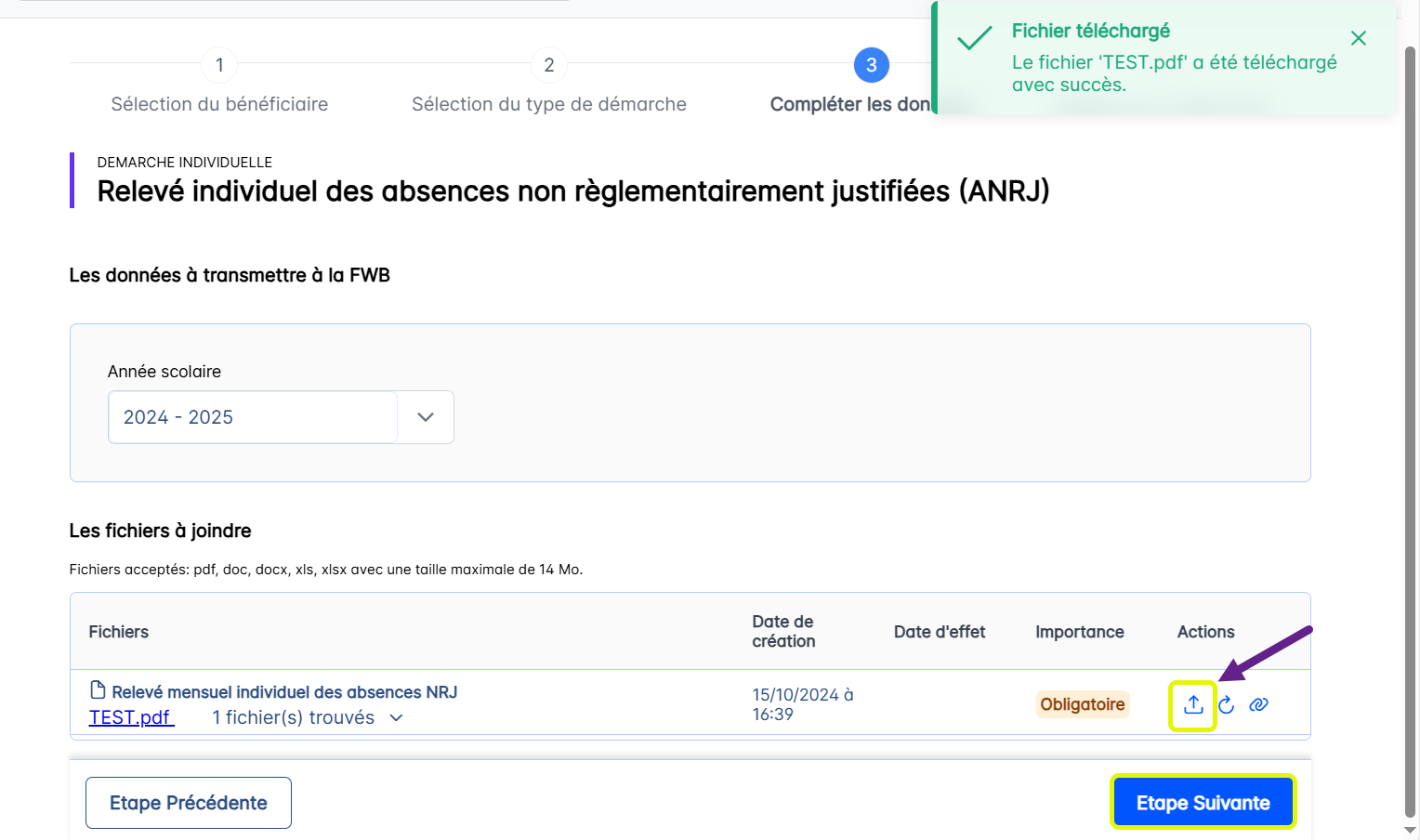Open the TEST.pdf file link
The width and height of the screenshot is (1420, 840).
[x=131, y=717]
